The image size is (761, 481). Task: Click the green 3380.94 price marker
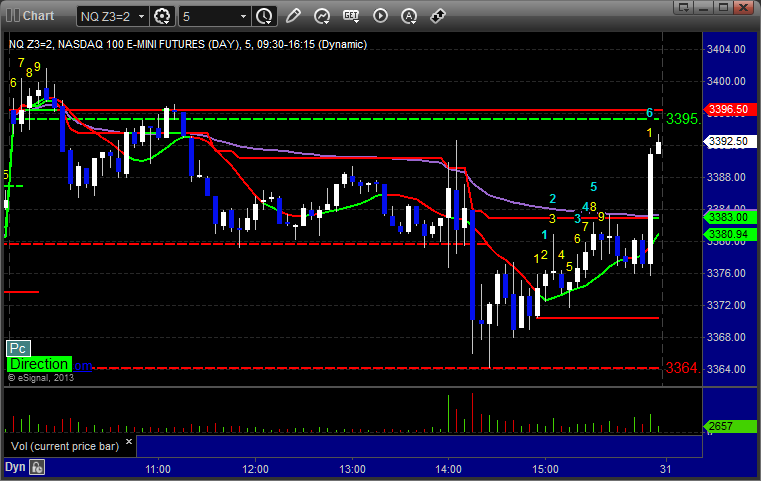[729, 234]
